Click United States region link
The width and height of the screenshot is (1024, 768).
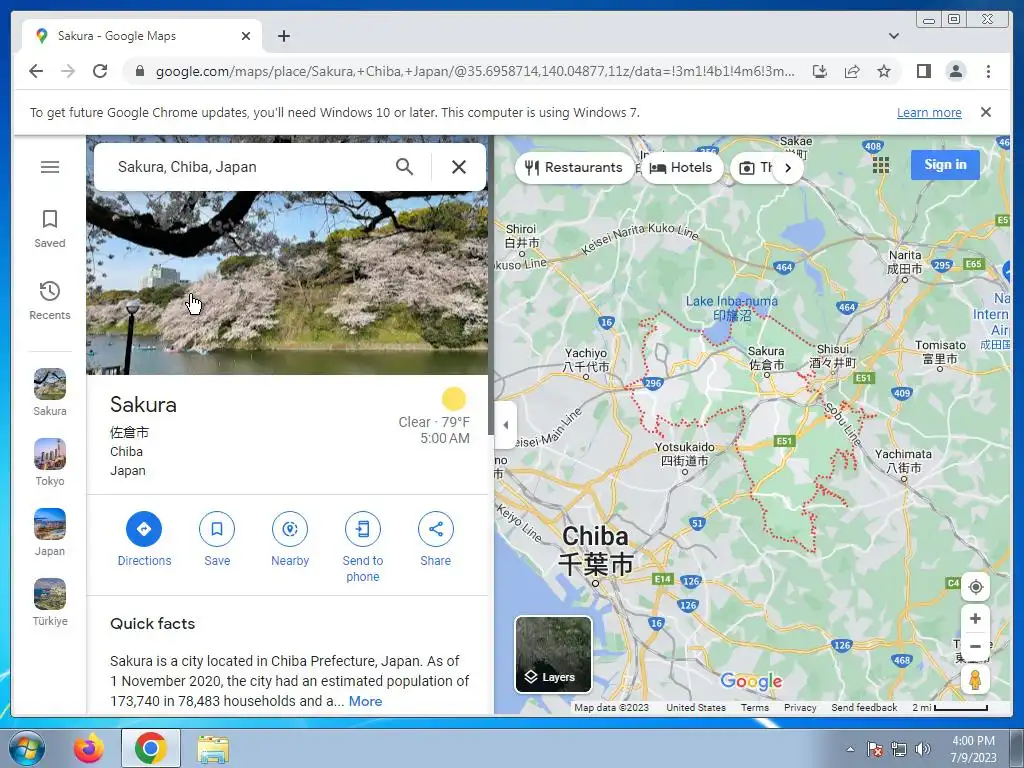(696, 708)
